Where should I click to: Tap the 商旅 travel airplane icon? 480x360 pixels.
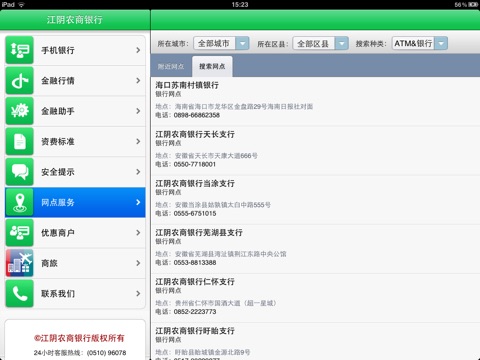(x=20, y=263)
